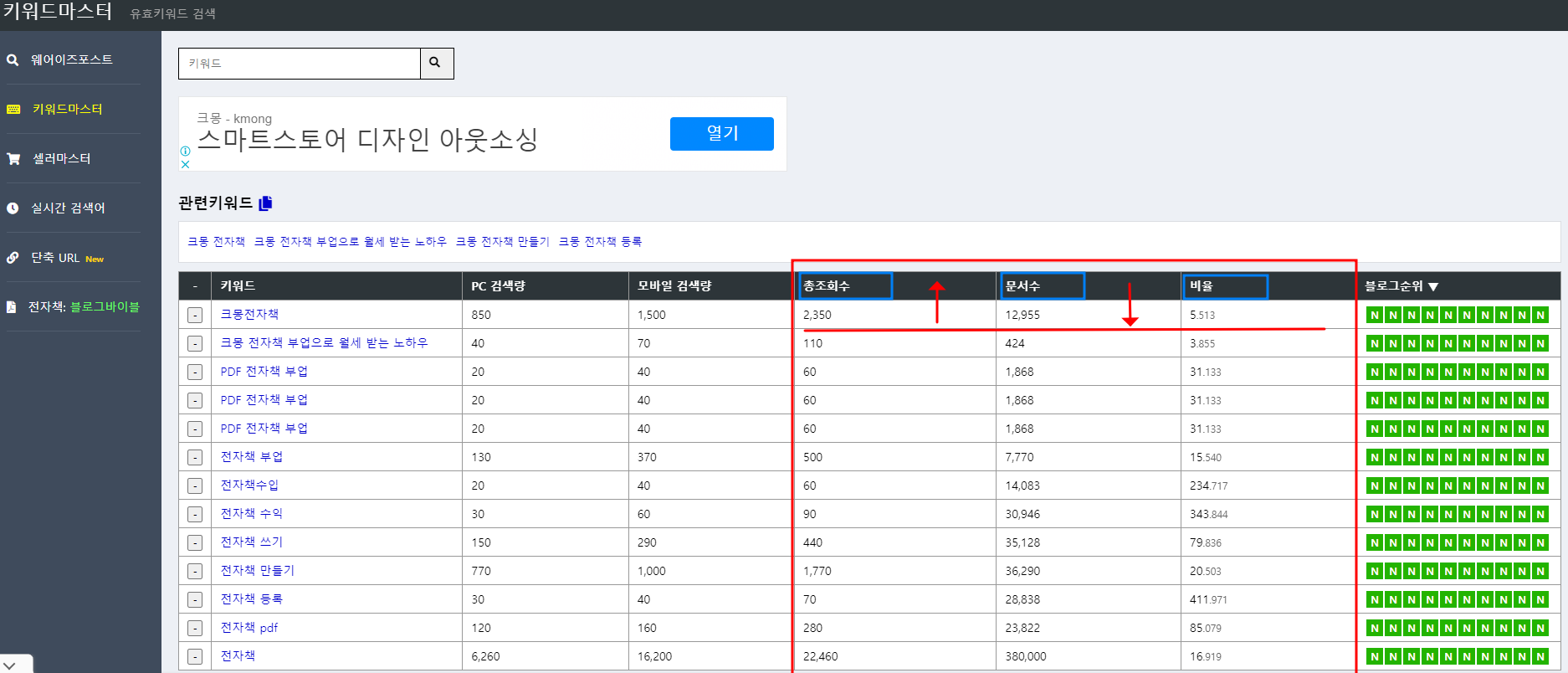Toggle row box for 전자책 수익
Screen dimensions: 1568x673
click(x=195, y=515)
